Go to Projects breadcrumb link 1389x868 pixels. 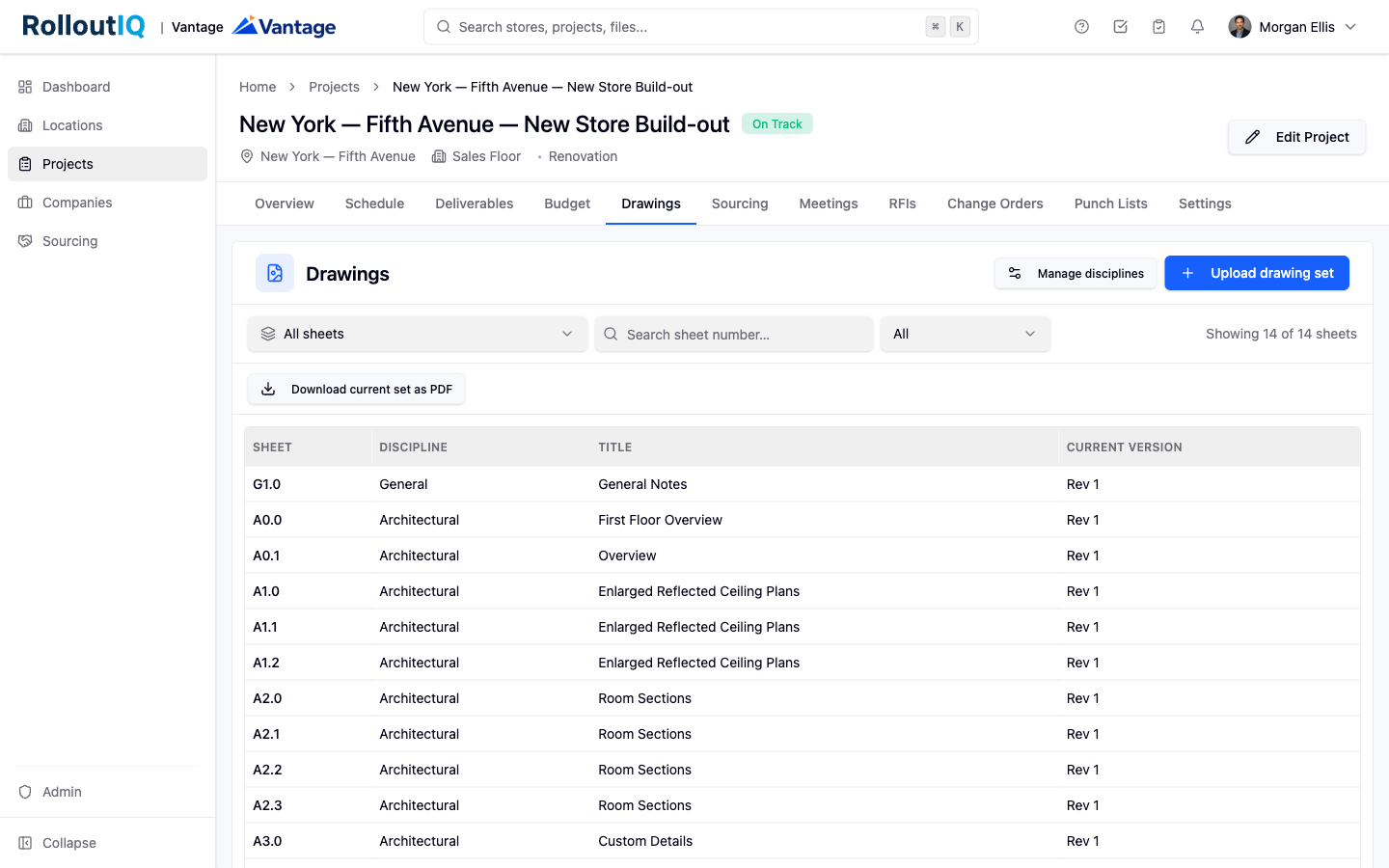point(334,87)
